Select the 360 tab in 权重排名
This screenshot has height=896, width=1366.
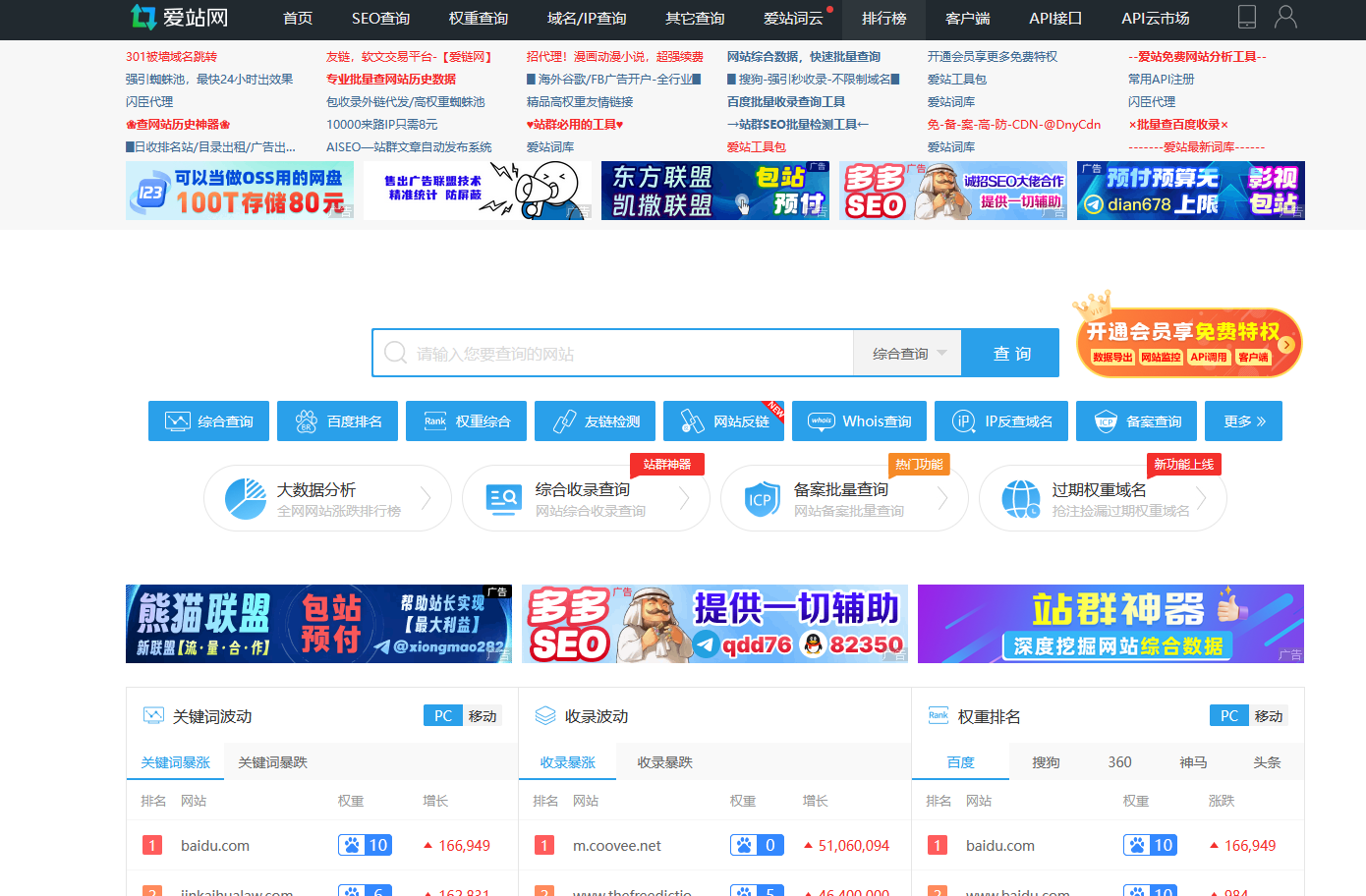[1119, 762]
